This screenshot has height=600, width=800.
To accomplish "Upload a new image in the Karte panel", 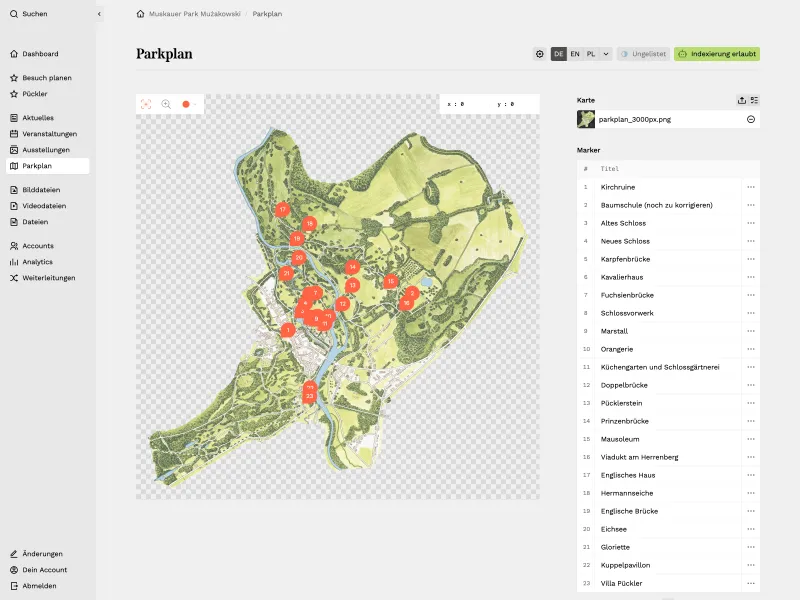I will [742, 100].
